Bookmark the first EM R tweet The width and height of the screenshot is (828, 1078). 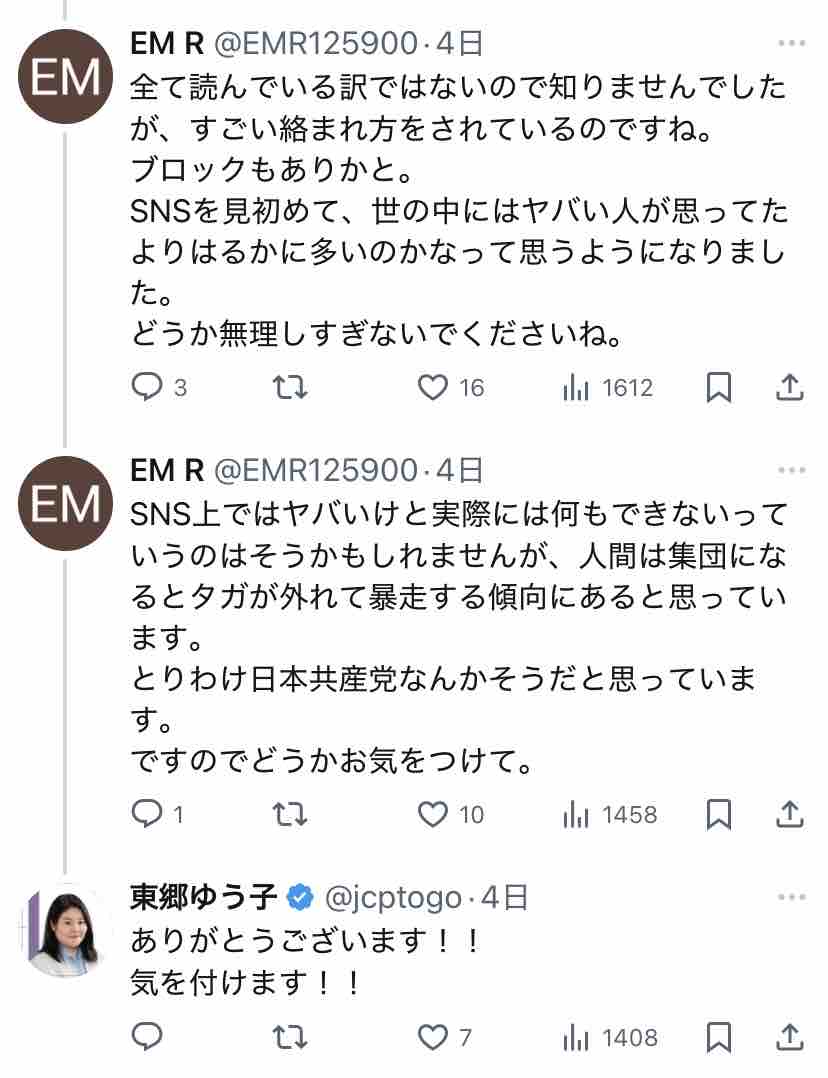coord(718,387)
